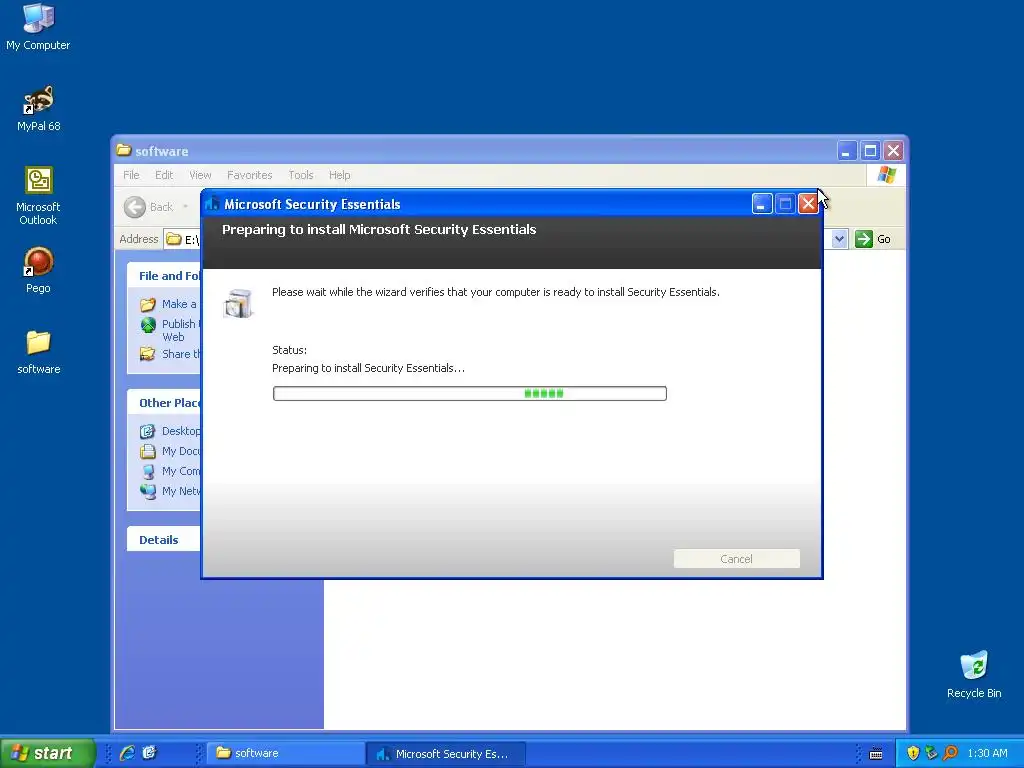Click the Start button

pos(47,753)
